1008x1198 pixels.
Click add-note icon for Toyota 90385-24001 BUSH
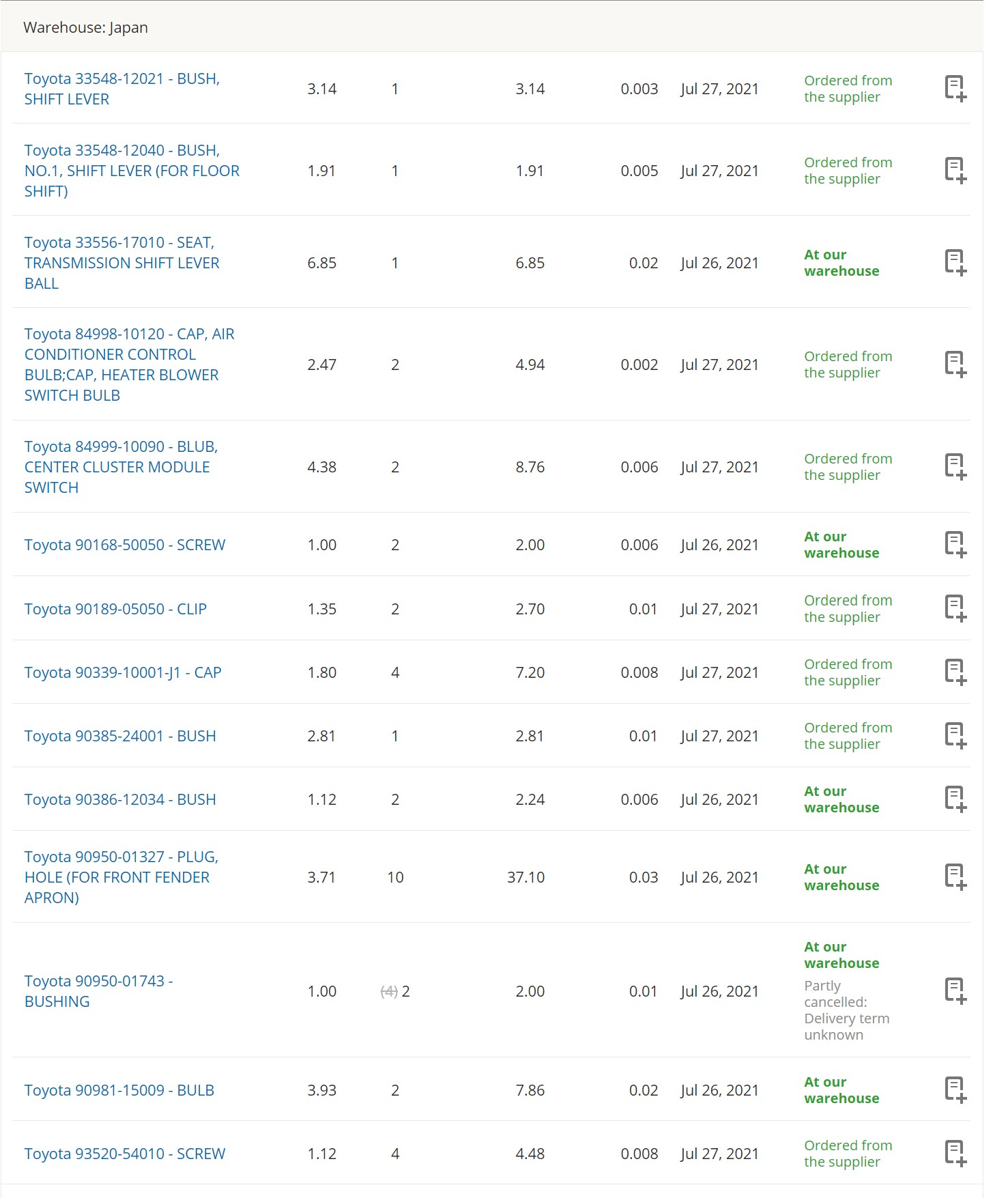coord(955,736)
